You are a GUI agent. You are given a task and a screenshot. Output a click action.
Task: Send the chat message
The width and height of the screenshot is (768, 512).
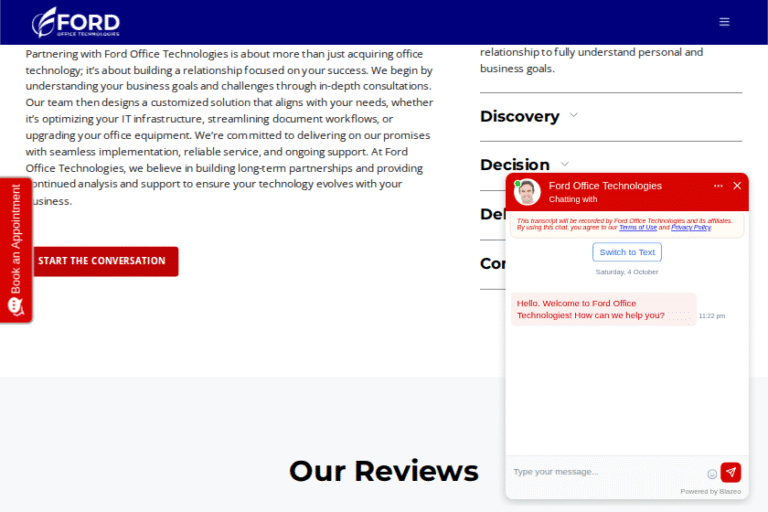point(731,472)
